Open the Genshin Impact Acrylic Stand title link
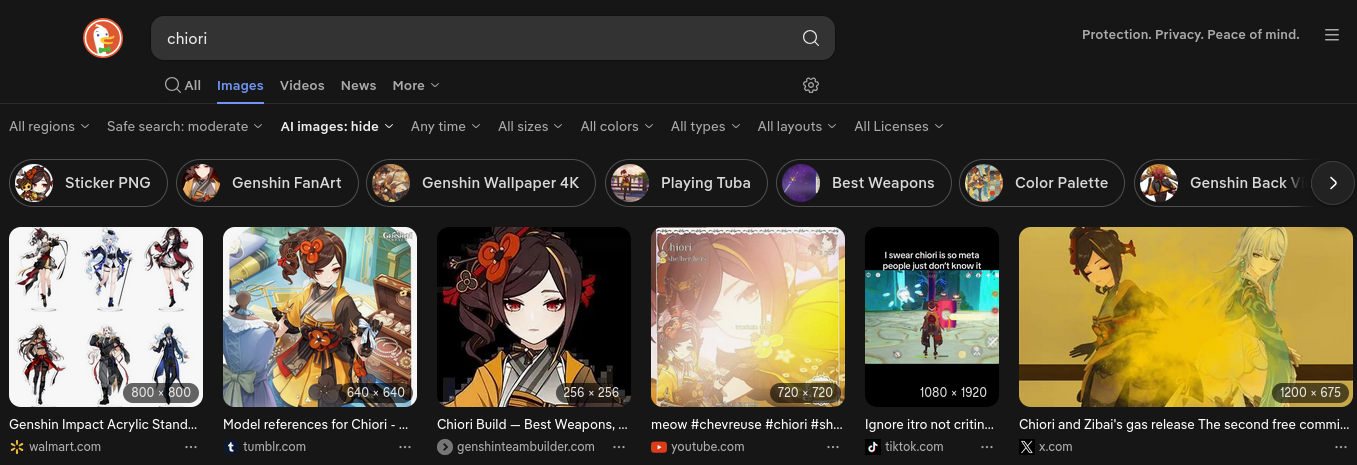This screenshot has width=1357, height=465. (104, 424)
